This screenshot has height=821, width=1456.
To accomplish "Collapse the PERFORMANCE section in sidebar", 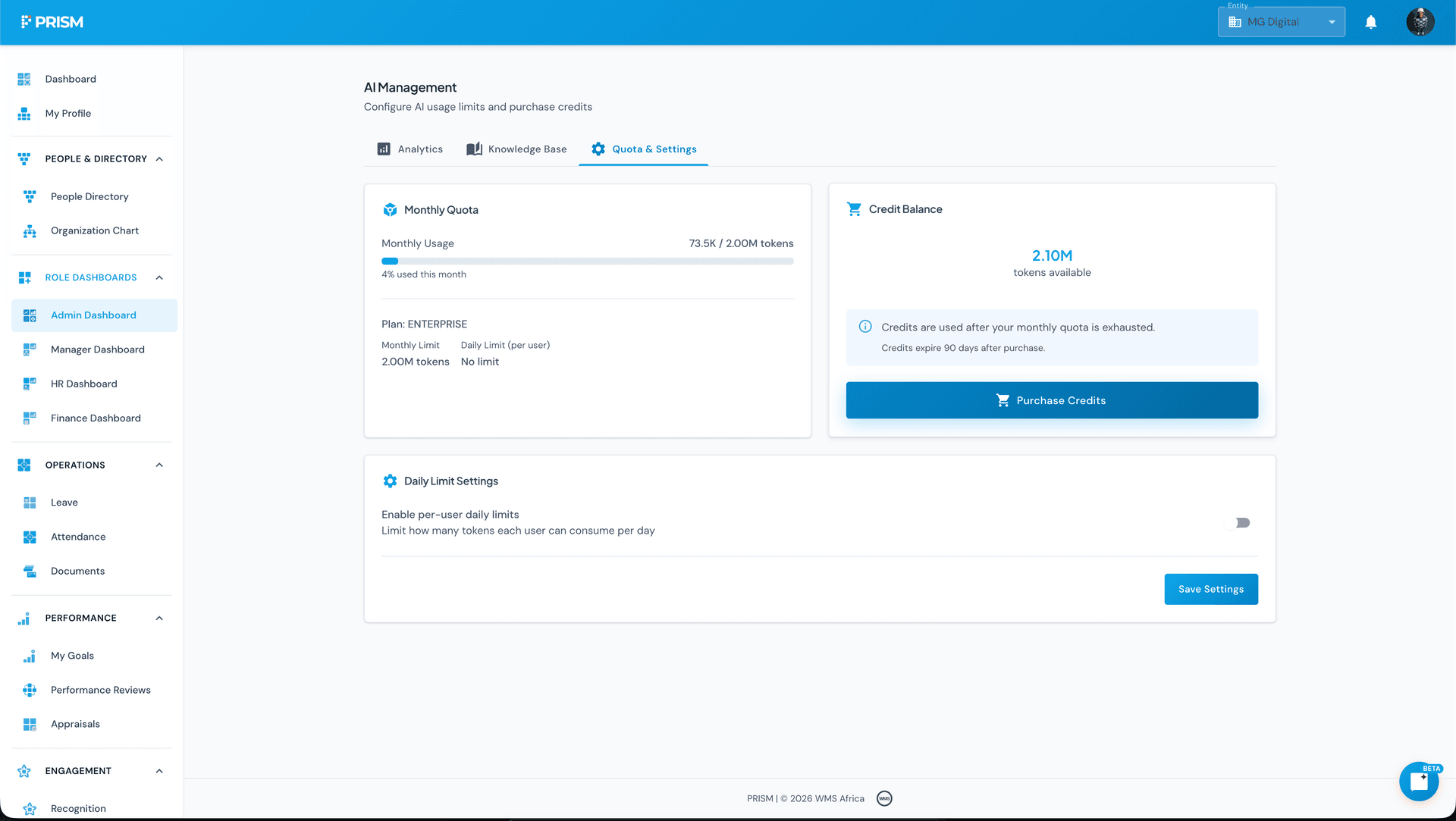I will click(x=158, y=618).
